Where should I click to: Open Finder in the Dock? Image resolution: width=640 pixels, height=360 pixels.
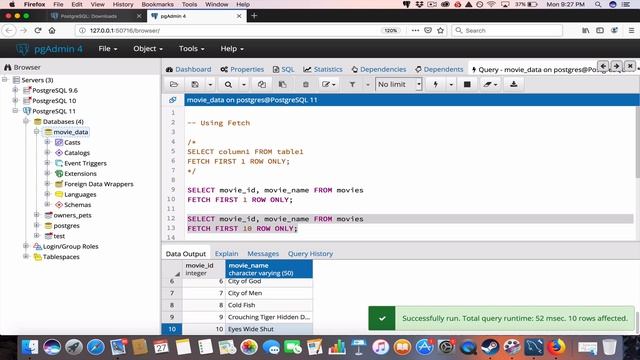tap(30, 347)
